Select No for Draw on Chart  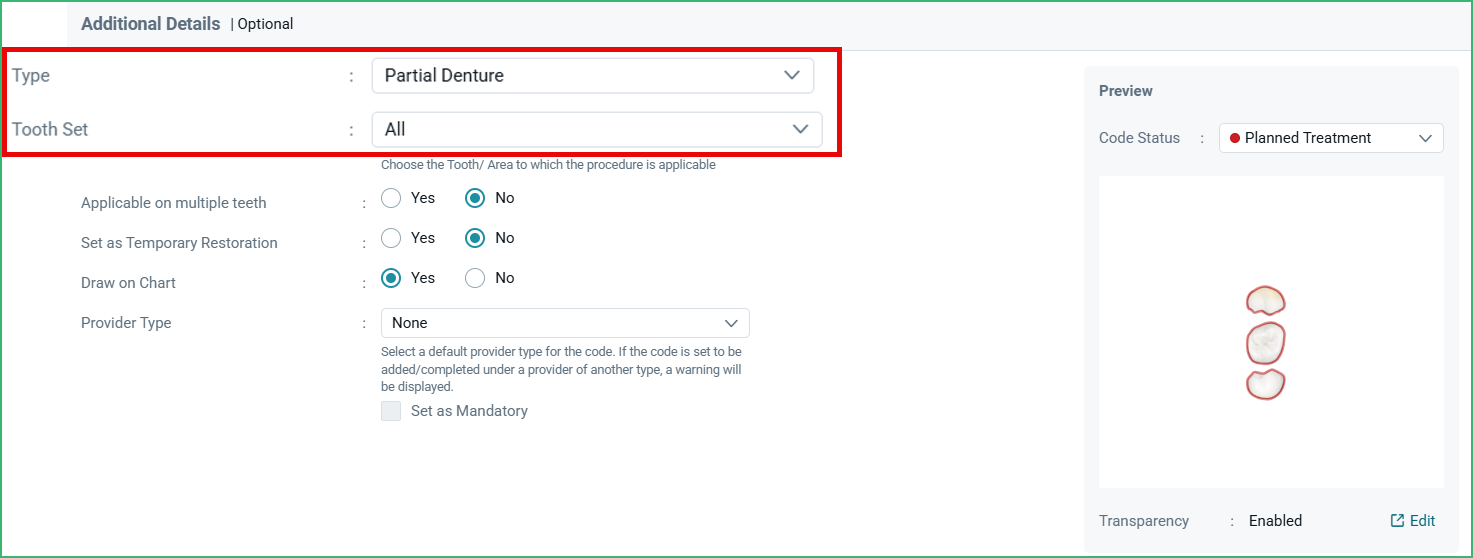click(476, 278)
